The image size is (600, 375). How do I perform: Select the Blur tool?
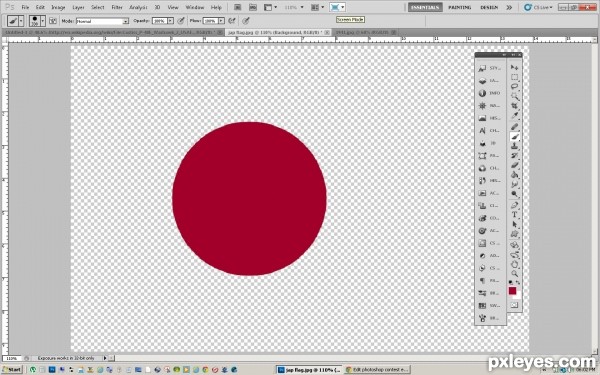point(514,184)
